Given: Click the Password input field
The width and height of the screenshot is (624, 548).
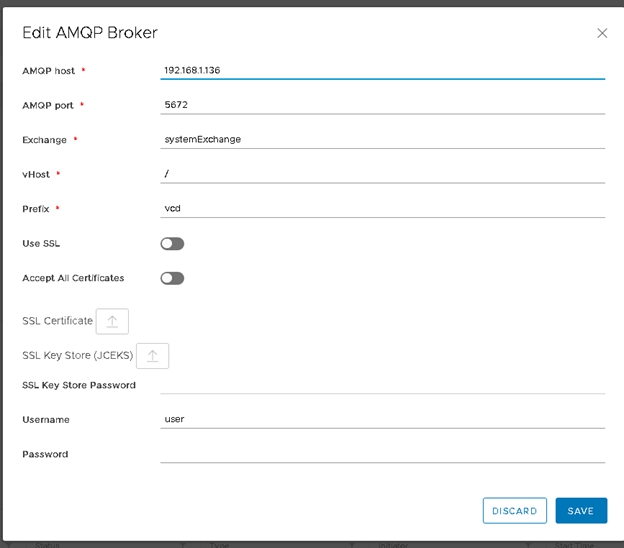Looking at the screenshot, I should (x=382, y=454).
